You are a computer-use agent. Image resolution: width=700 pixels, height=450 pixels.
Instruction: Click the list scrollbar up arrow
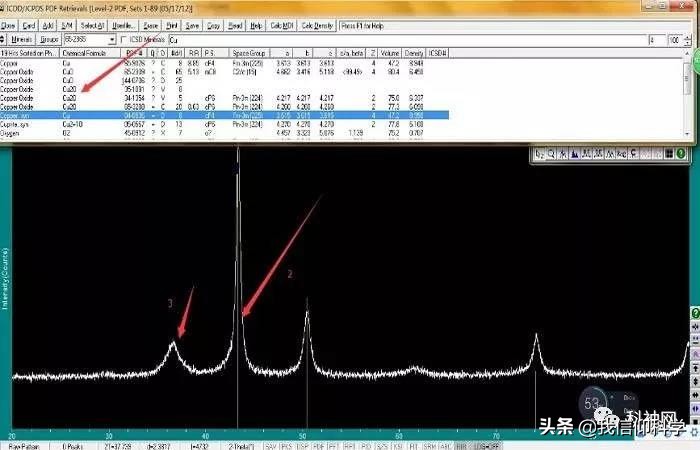pos(687,53)
